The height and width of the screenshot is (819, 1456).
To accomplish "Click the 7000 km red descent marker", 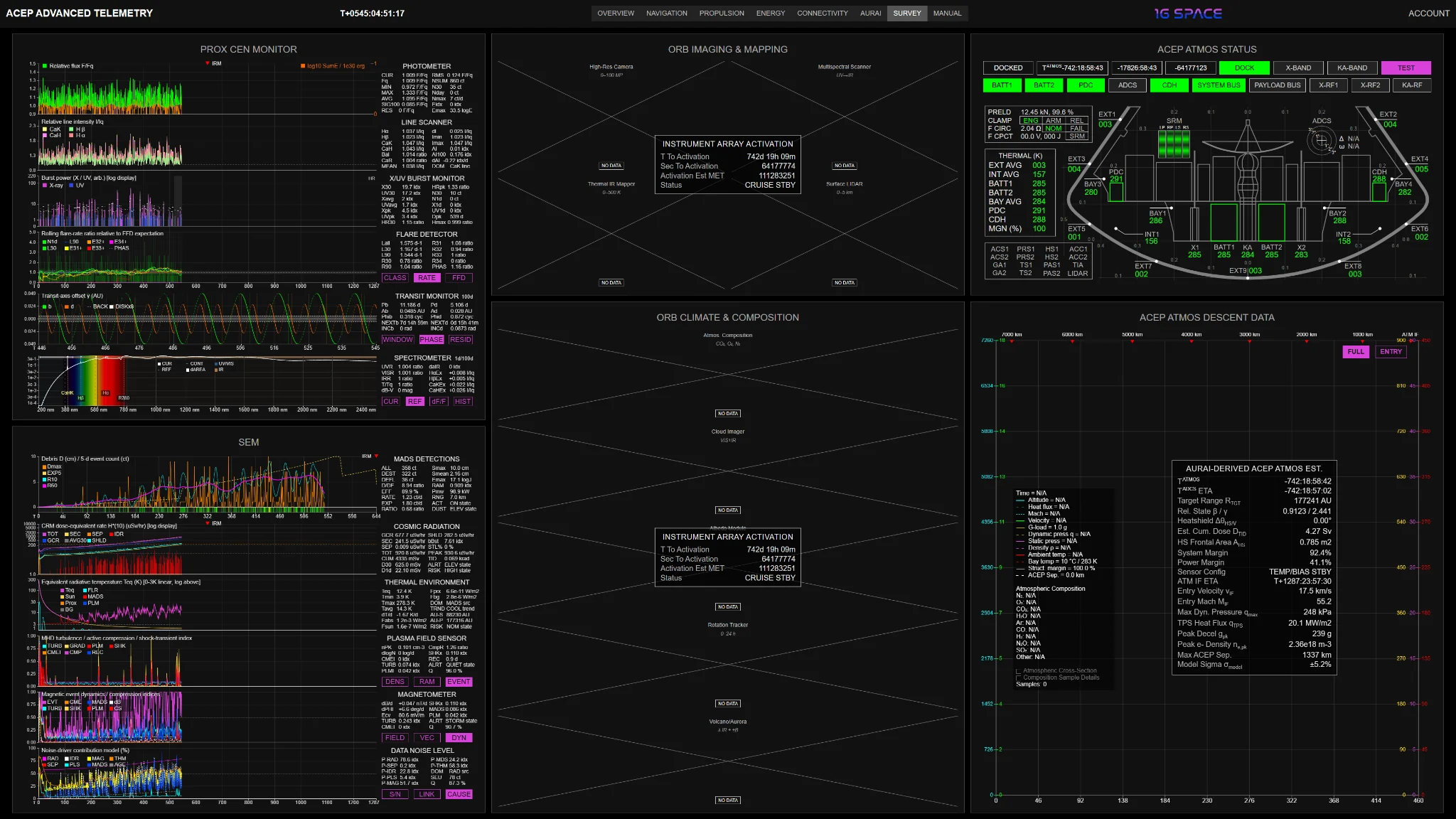I will 1012,341.
